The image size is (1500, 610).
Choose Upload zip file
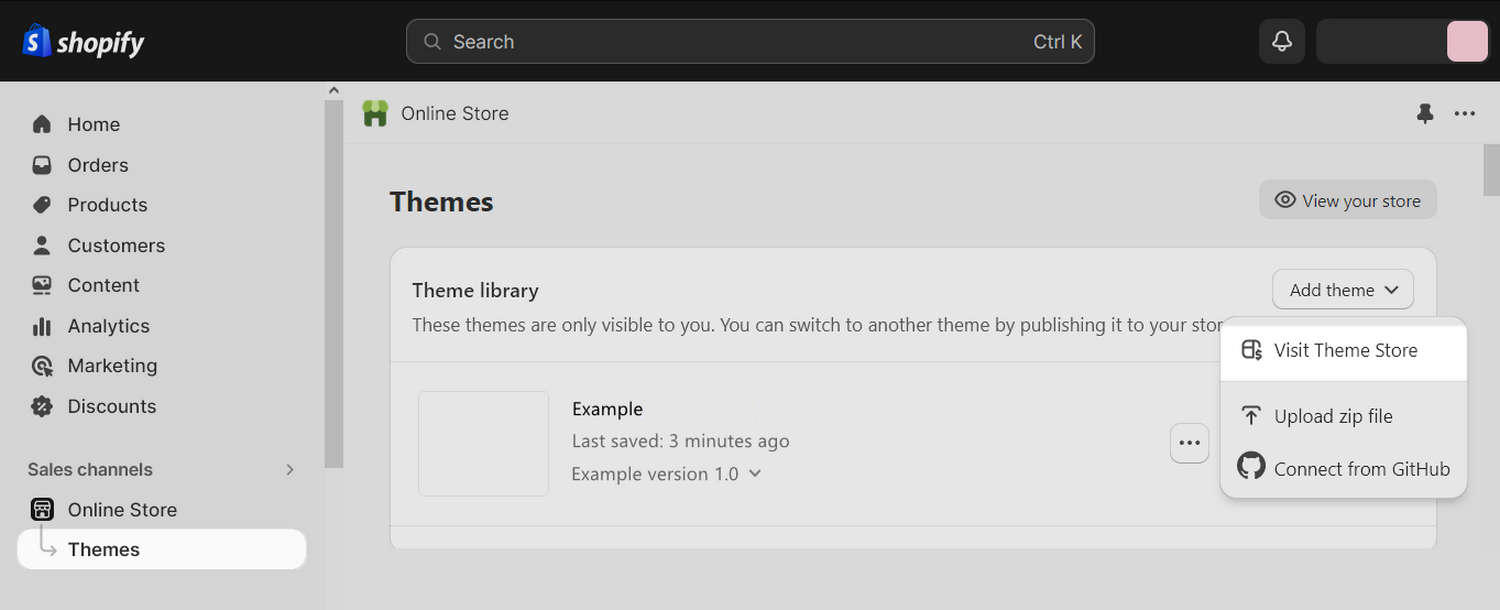(1344, 416)
